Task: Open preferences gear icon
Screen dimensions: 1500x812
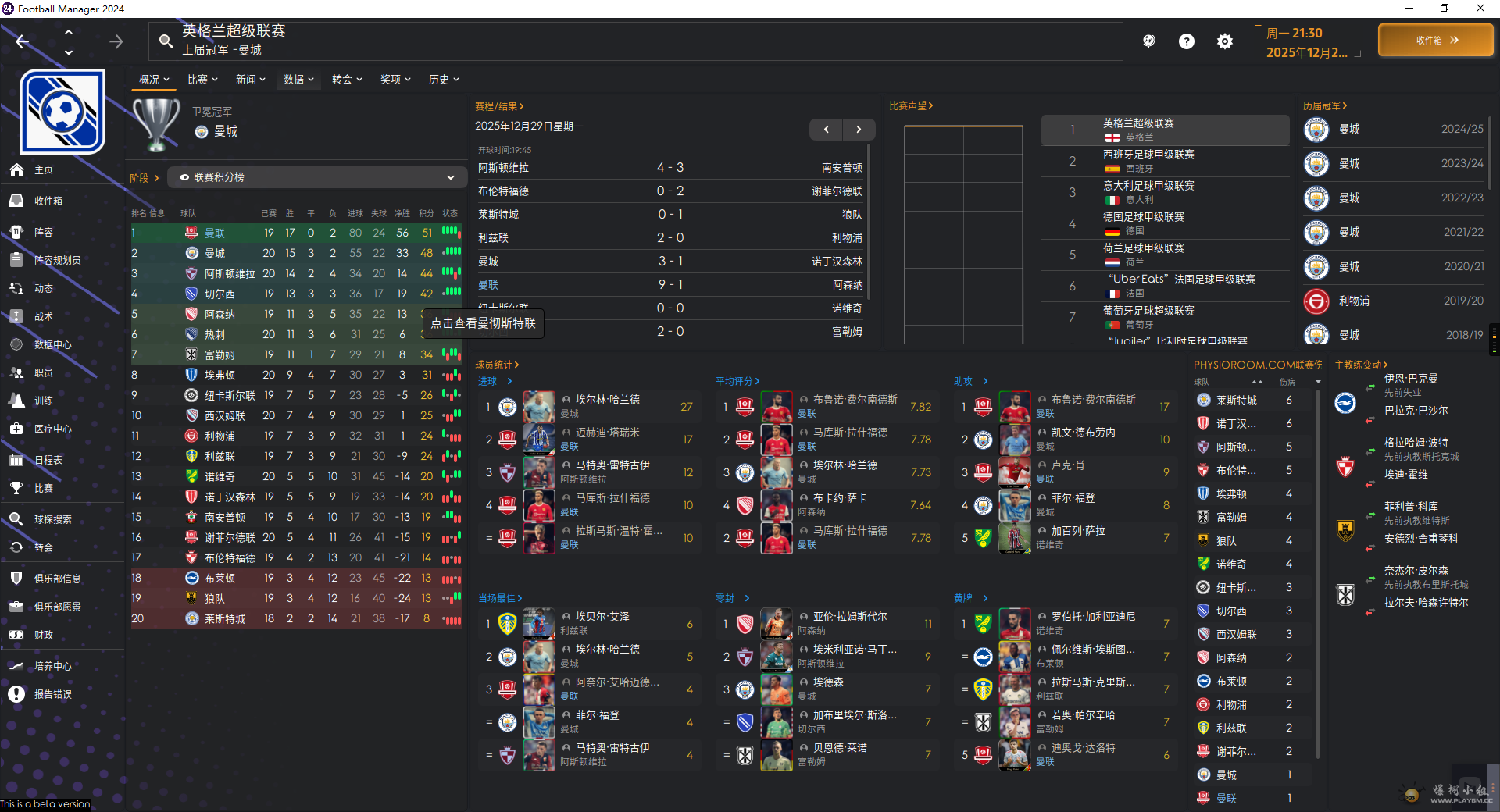Action: pos(1225,41)
